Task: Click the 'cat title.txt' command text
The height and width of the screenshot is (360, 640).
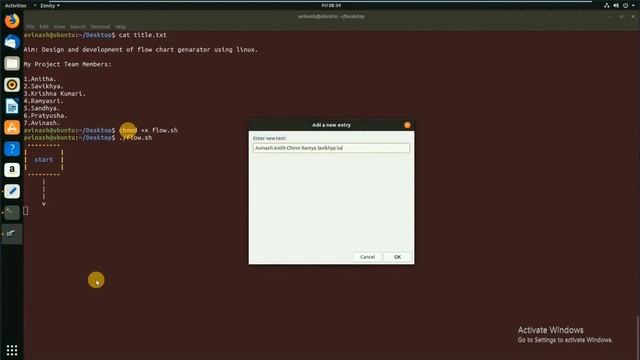Action: pyautogui.click(x=142, y=35)
